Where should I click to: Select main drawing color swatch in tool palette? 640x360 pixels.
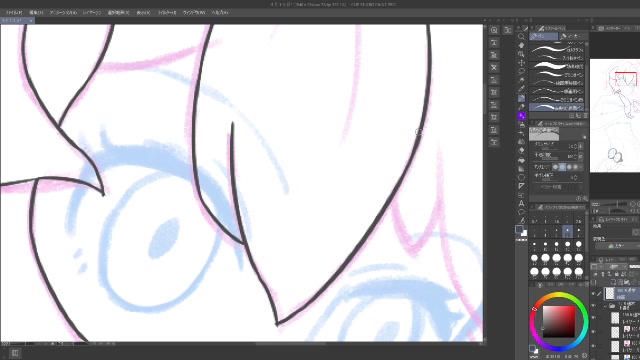[519, 229]
